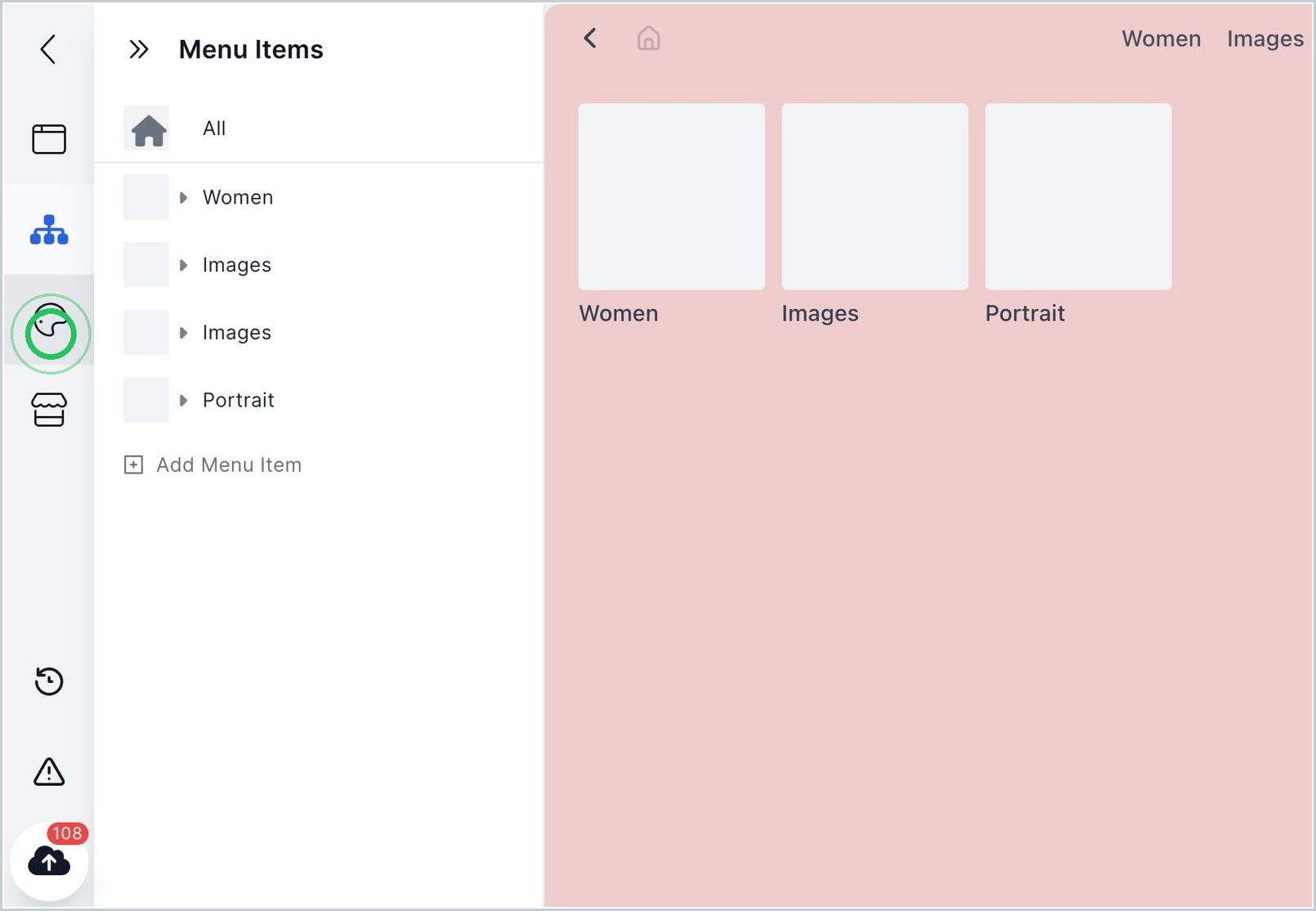Select Women in Menu Items list
This screenshot has height=911, width=1316.
pos(238,197)
